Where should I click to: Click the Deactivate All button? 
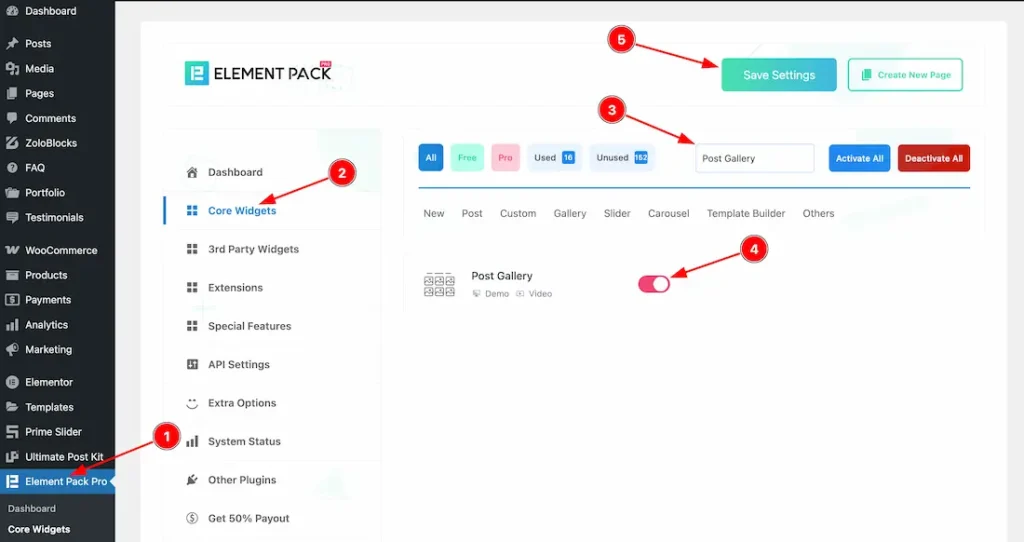[x=934, y=158]
